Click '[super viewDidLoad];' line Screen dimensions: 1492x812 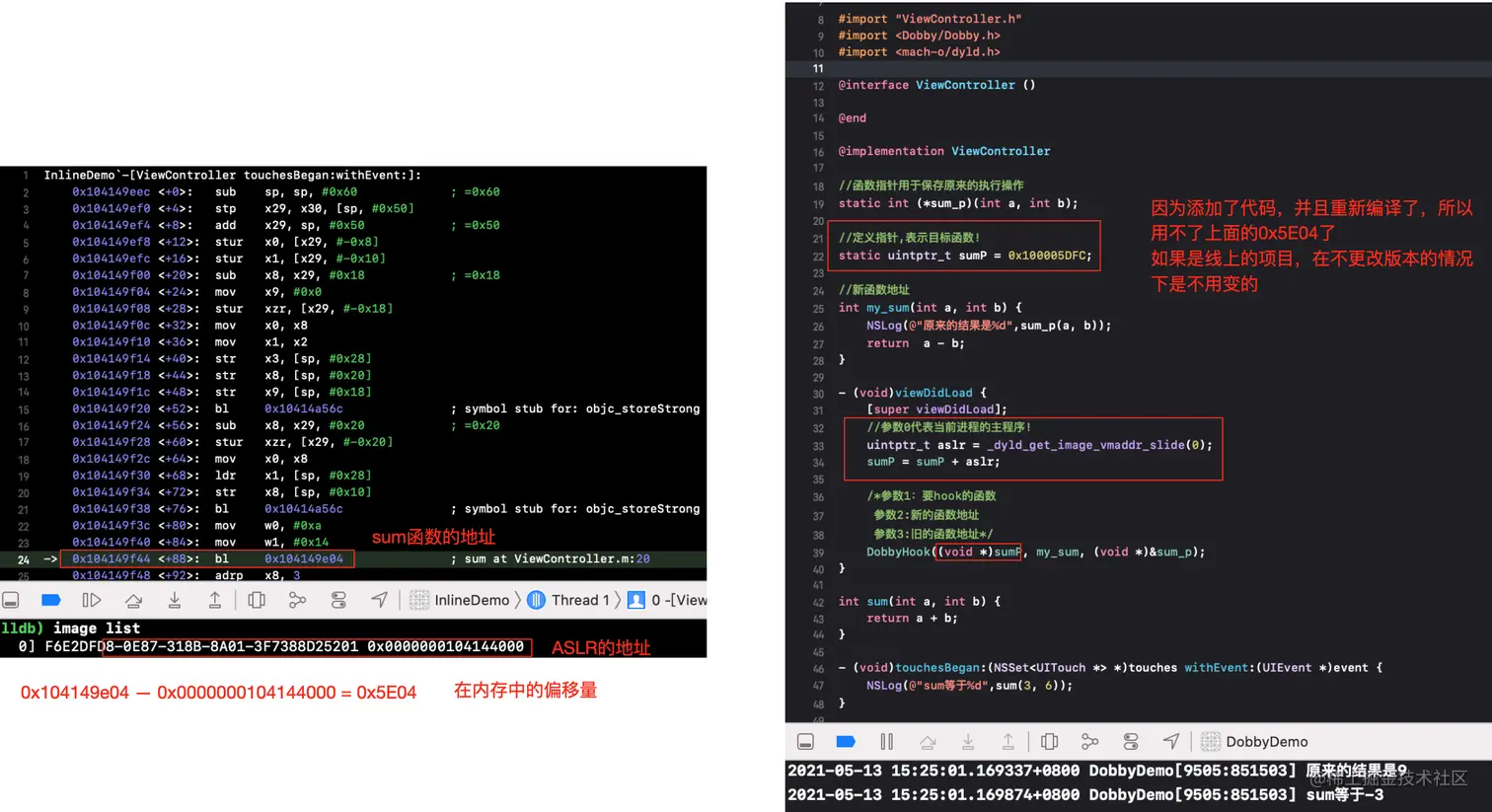(x=936, y=409)
